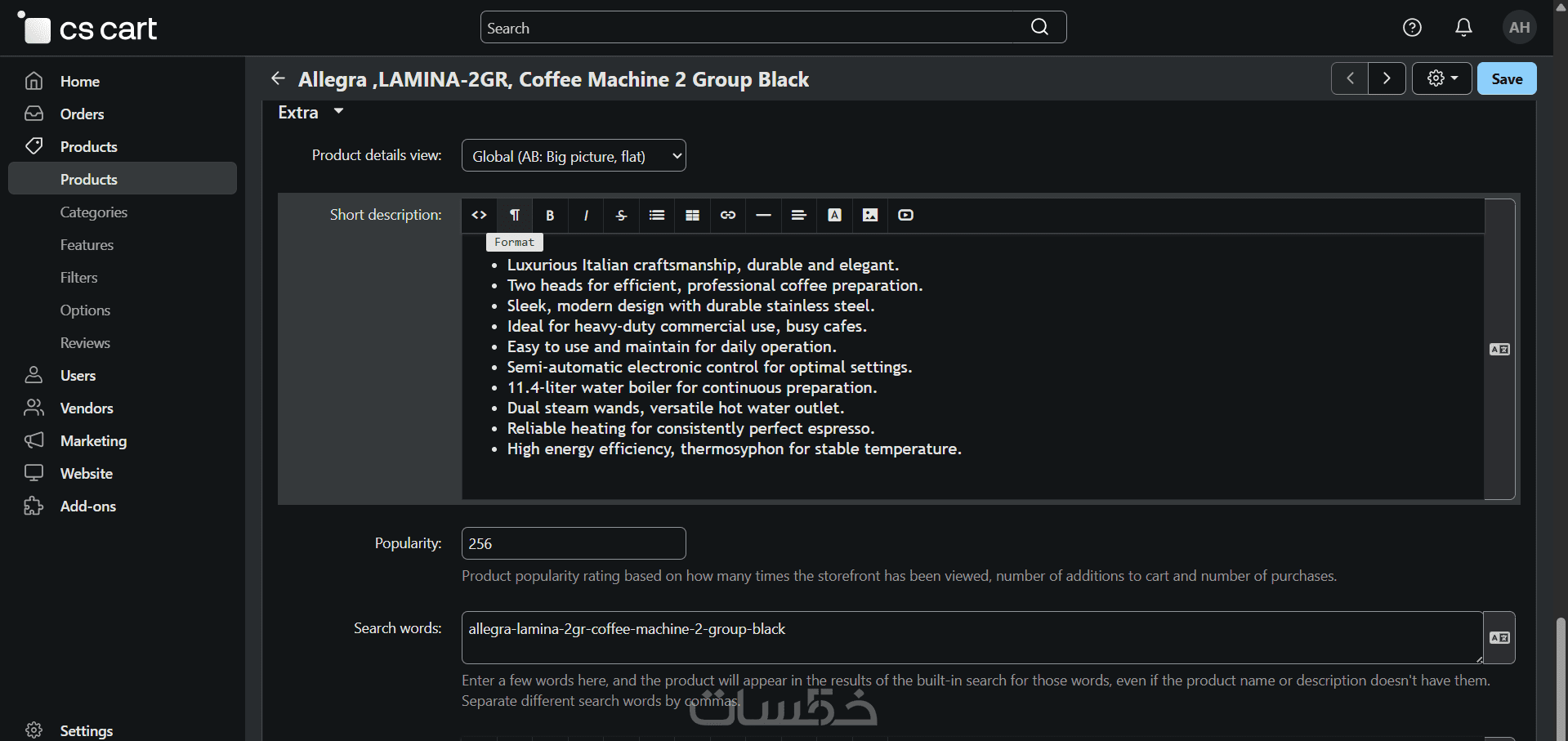The image size is (1568, 741).
Task: Click the line "Dual steam wands, versatile hot water outlet."
Action: tap(676, 408)
